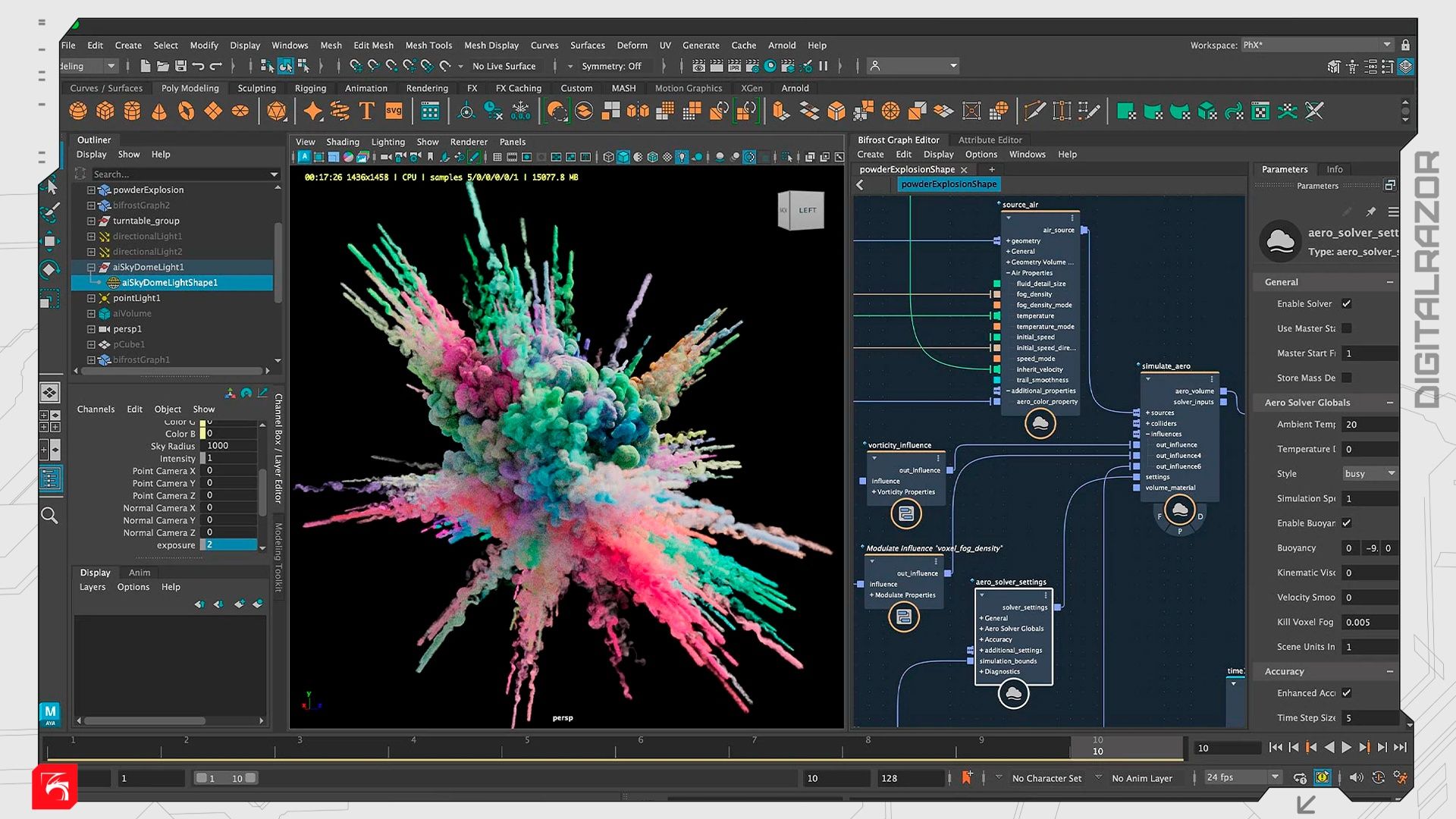Switch to the Attribute Editor tab
Image resolution: width=1456 pixels, height=819 pixels.
point(990,140)
